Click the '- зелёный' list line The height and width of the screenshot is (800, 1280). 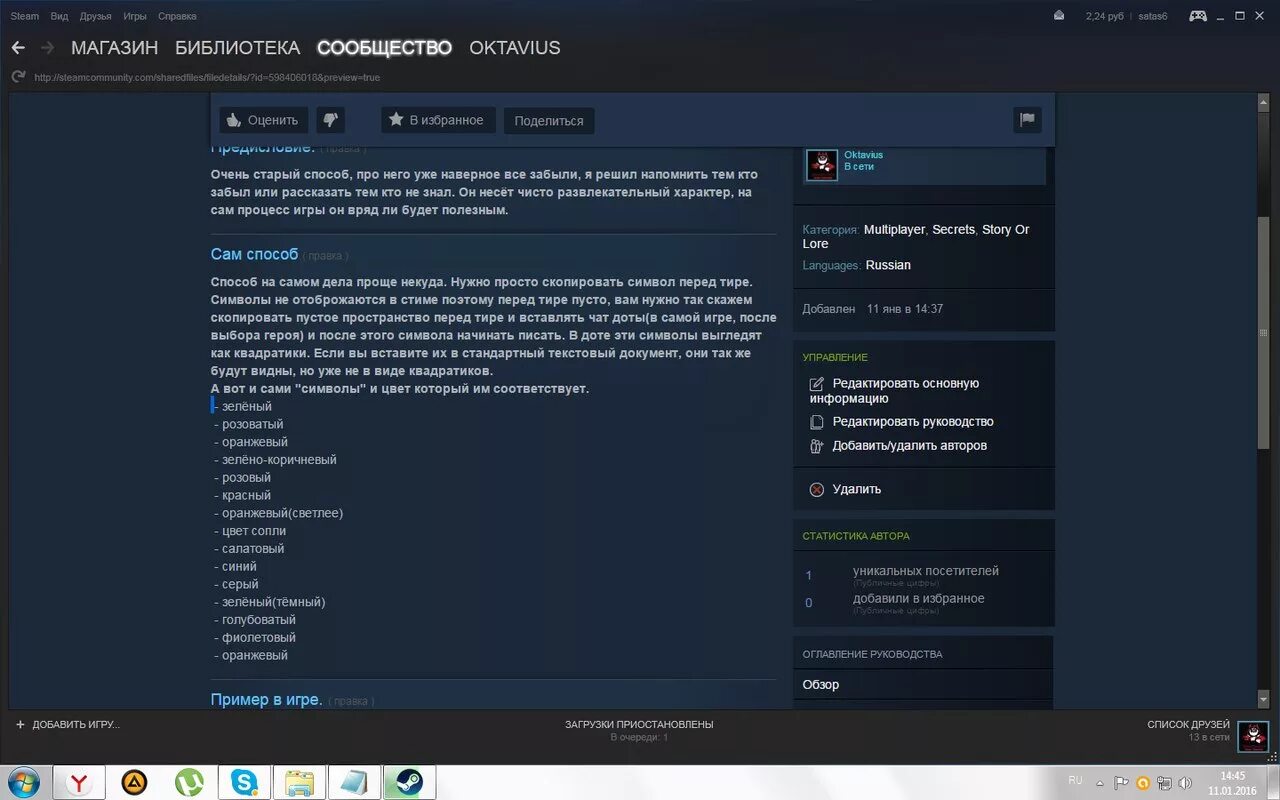pos(242,406)
